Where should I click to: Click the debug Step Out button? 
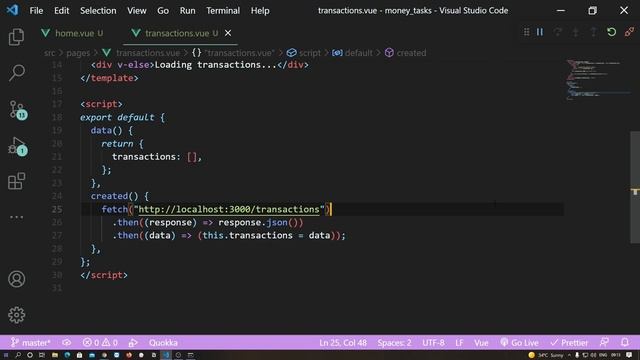pyautogui.click(x=593, y=32)
